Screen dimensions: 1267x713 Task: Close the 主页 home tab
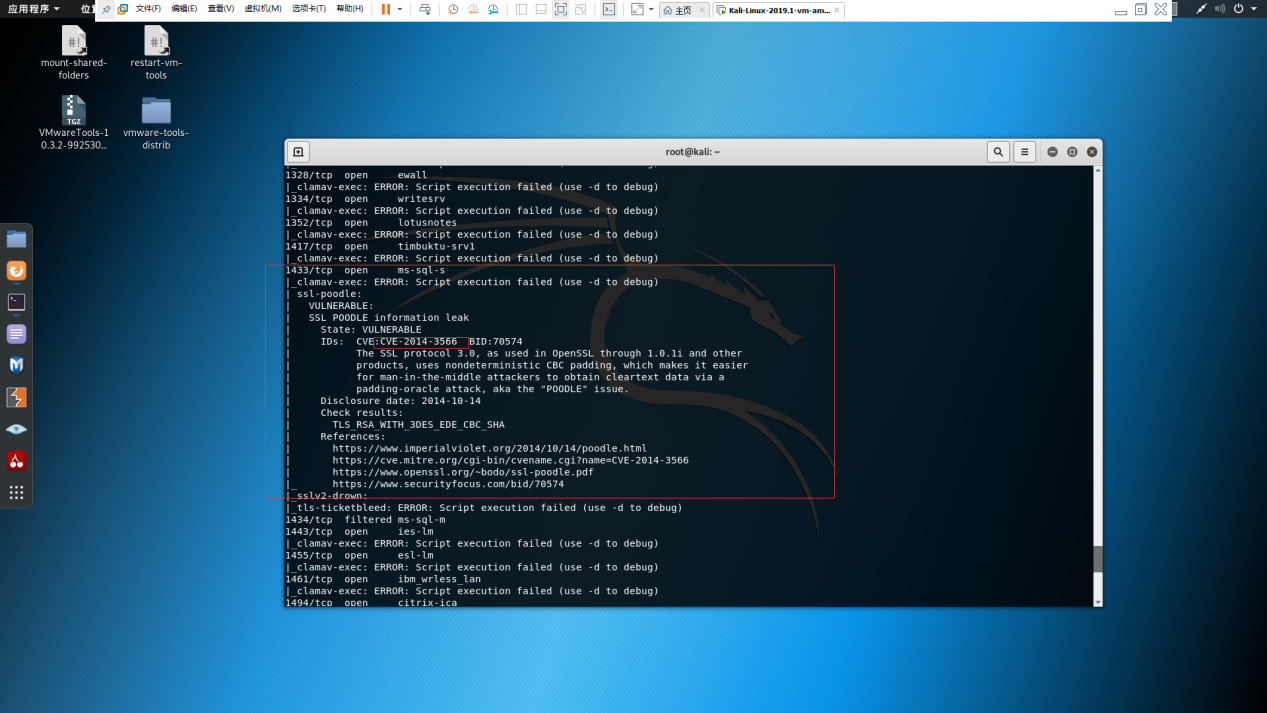(701, 10)
